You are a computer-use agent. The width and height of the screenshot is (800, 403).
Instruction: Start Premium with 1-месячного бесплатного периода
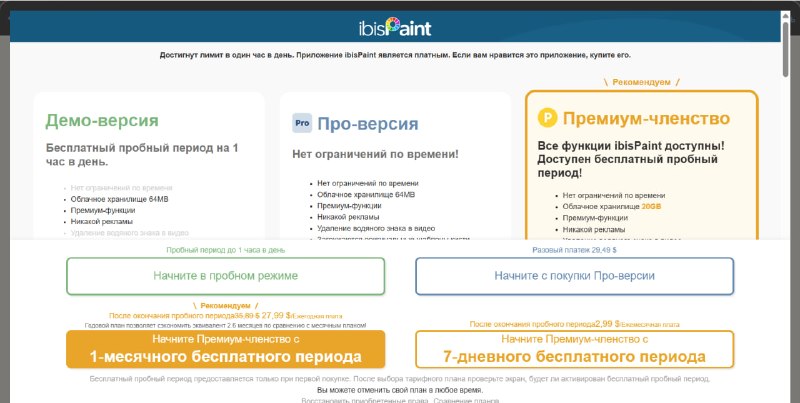point(226,349)
